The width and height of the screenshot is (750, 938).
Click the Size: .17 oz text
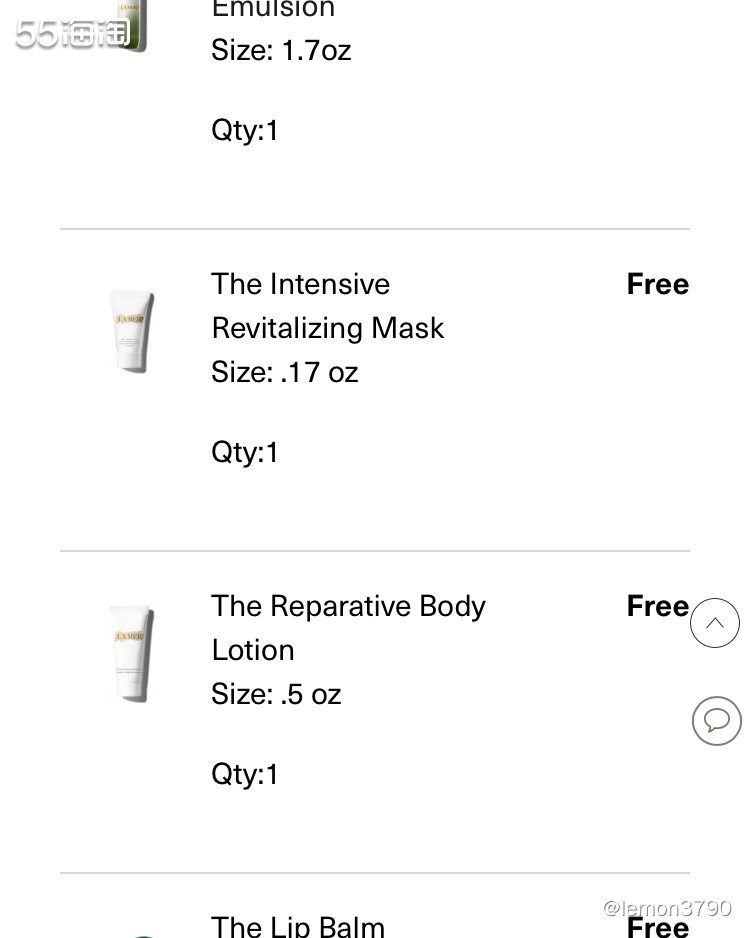[284, 372]
